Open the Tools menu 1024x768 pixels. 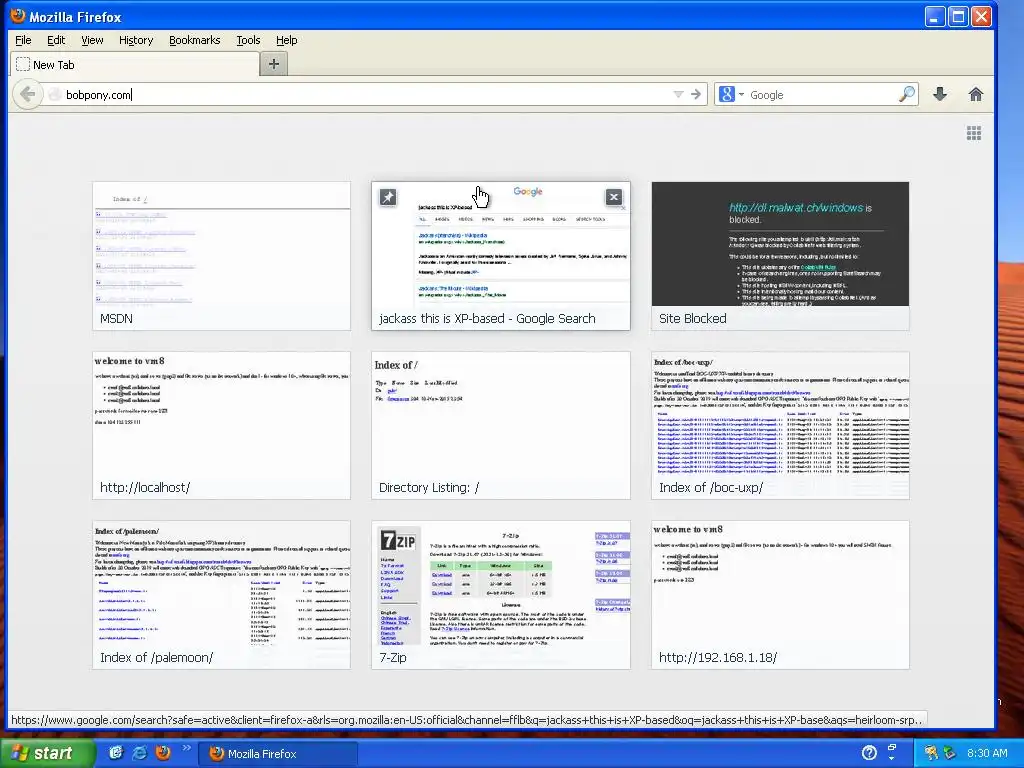[248, 40]
